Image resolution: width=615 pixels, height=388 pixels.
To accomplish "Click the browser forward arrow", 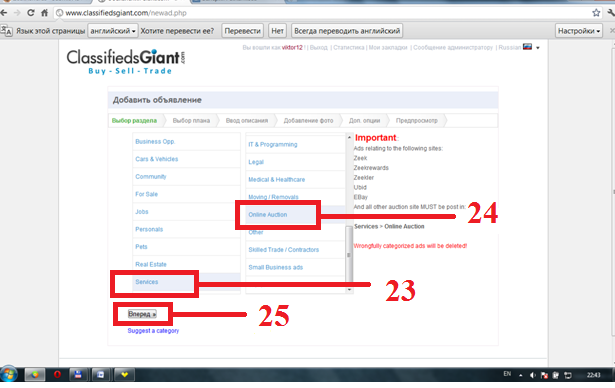I will point(17,13).
